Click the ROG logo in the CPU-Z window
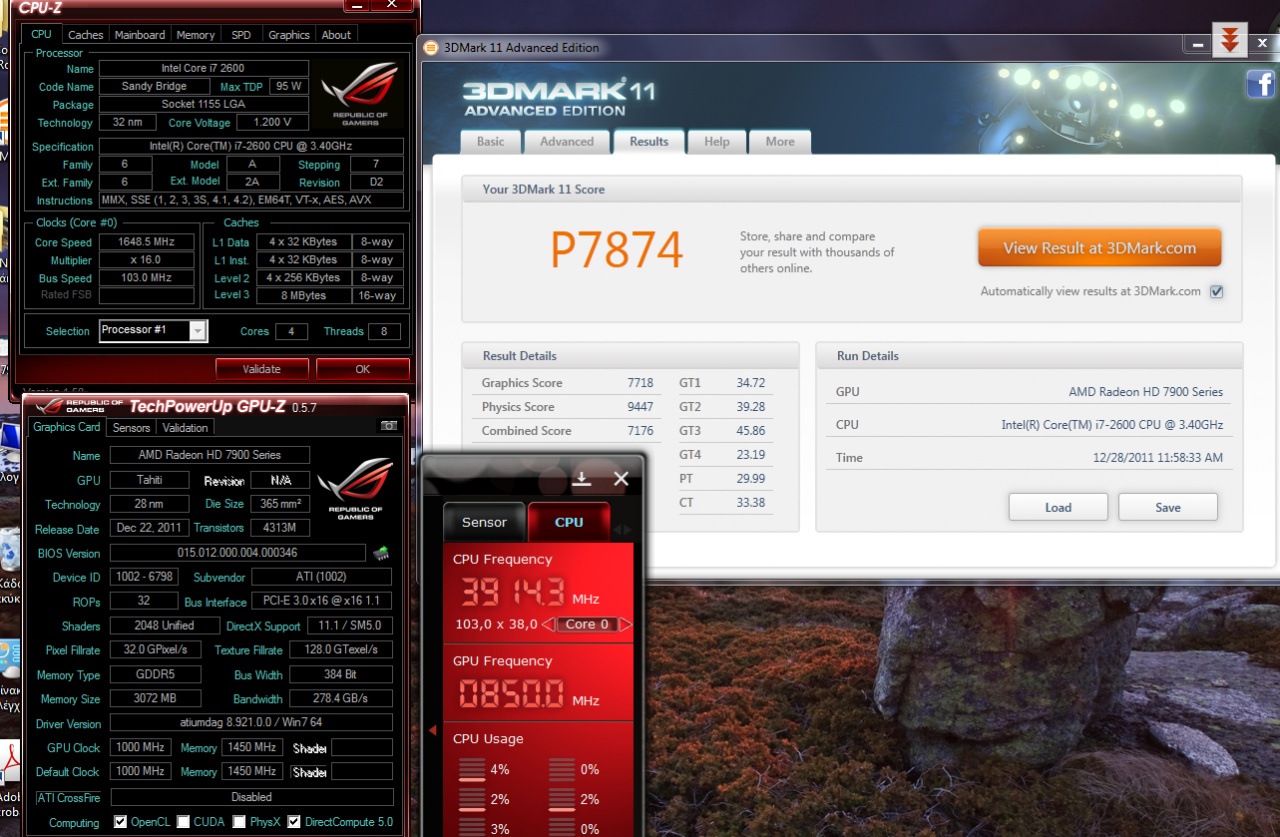Viewport: 1280px width, 837px height. (x=360, y=95)
